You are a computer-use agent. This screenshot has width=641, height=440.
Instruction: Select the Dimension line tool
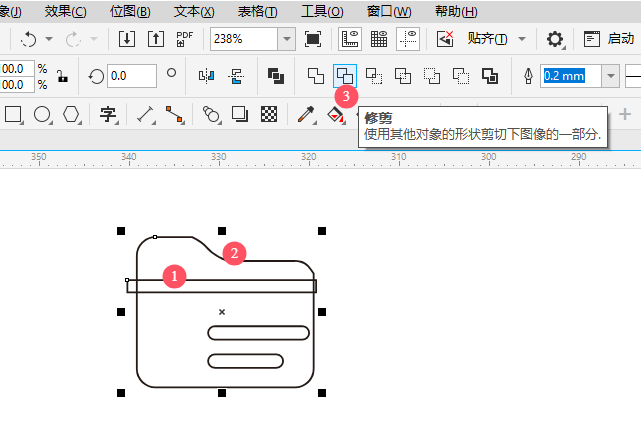[x=146, y=114]
